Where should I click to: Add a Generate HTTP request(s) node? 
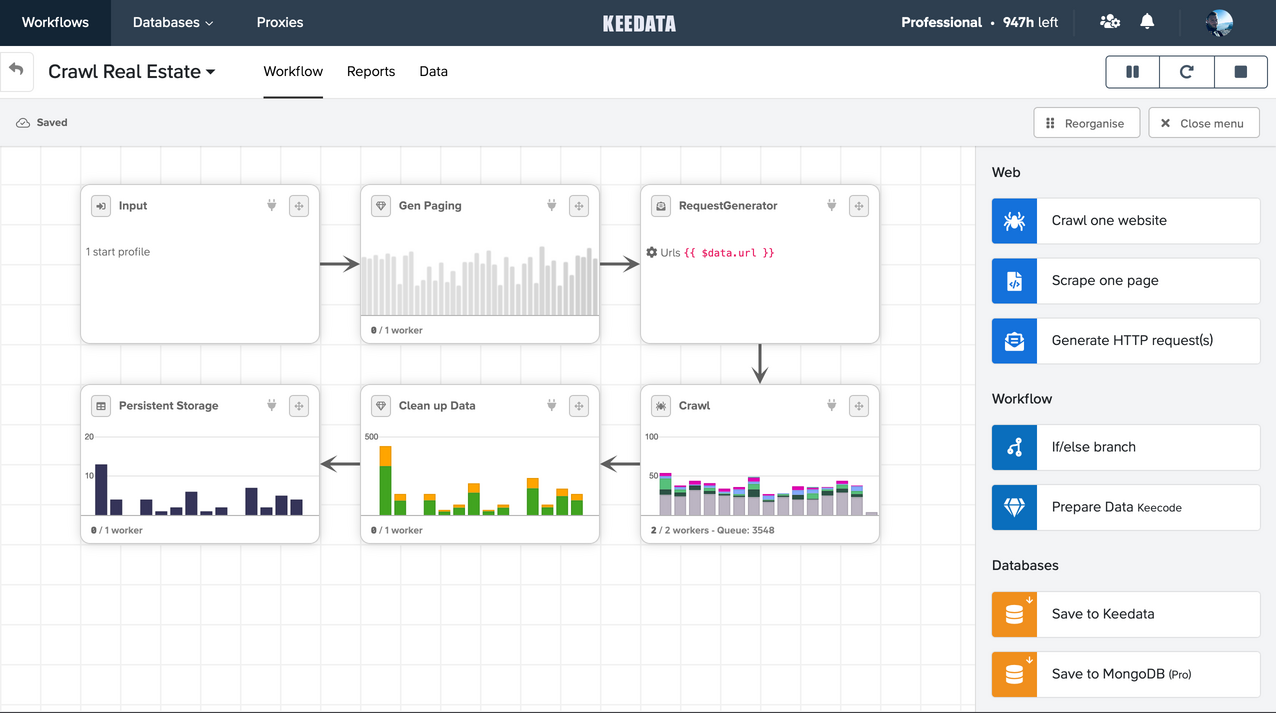coord(1126,340)
